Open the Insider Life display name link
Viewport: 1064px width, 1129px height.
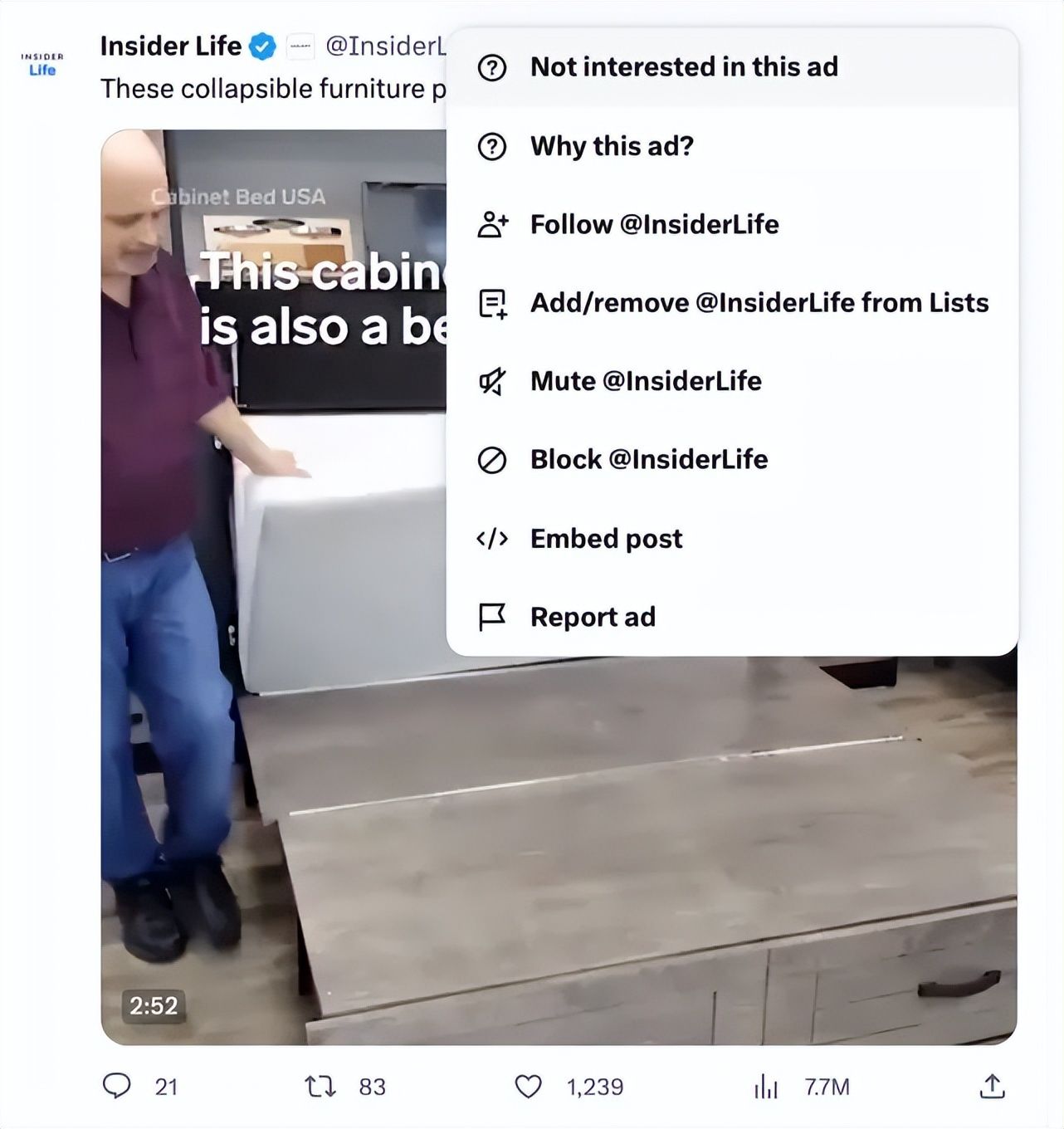point(170,46)
